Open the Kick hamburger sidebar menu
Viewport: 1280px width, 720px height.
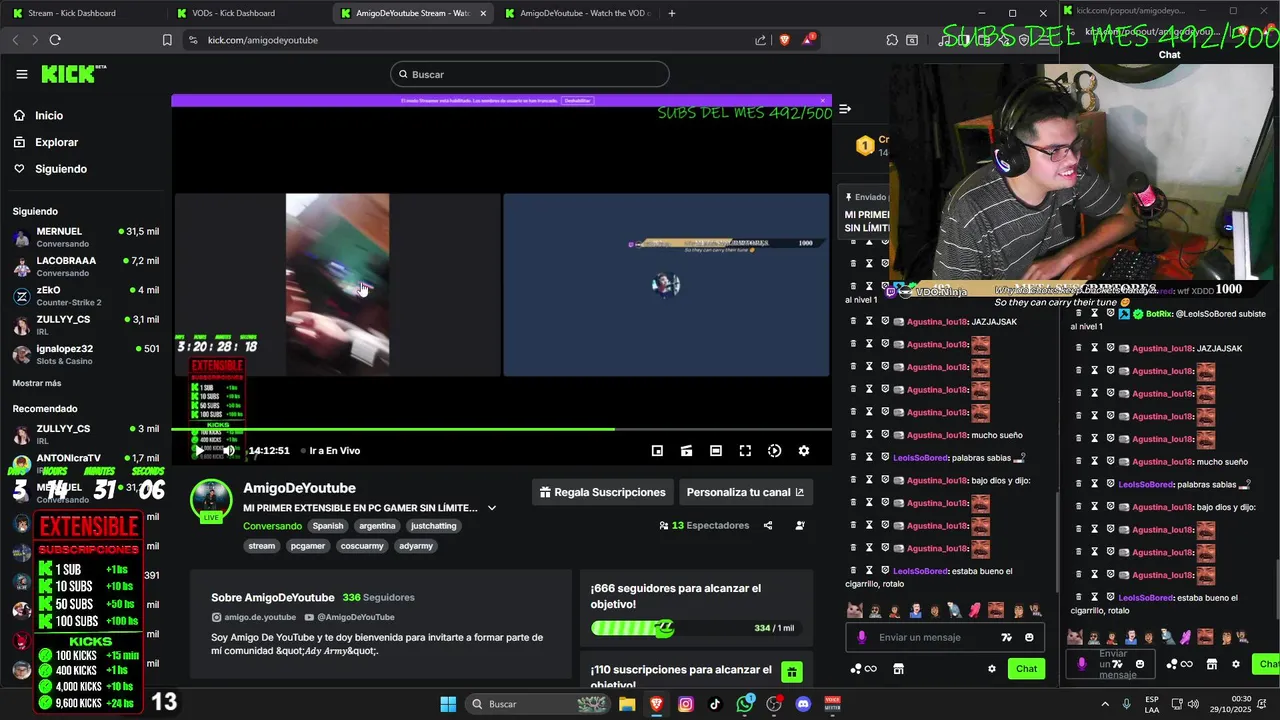[x=22, y=74]
